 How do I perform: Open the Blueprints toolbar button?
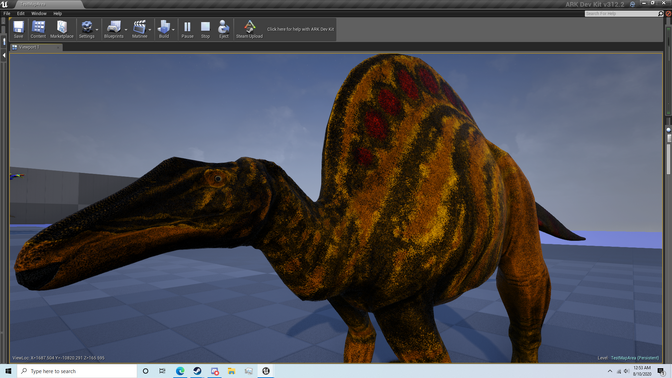coord(114,29)
